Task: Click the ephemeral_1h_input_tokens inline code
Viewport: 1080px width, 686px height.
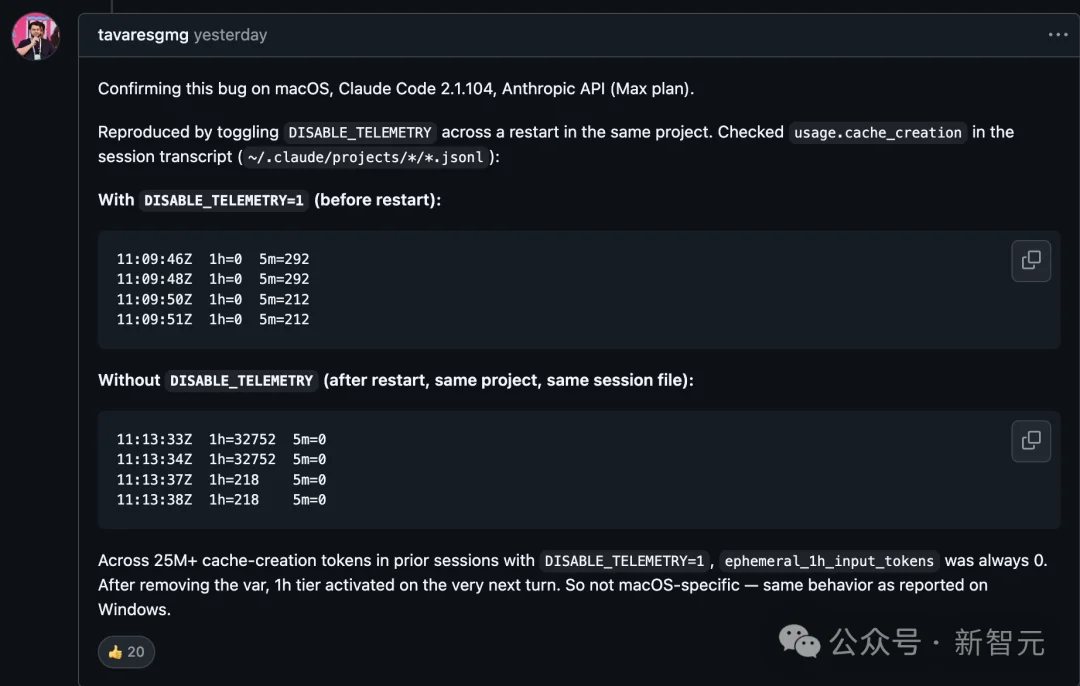Action: click(x=829, y=561)
